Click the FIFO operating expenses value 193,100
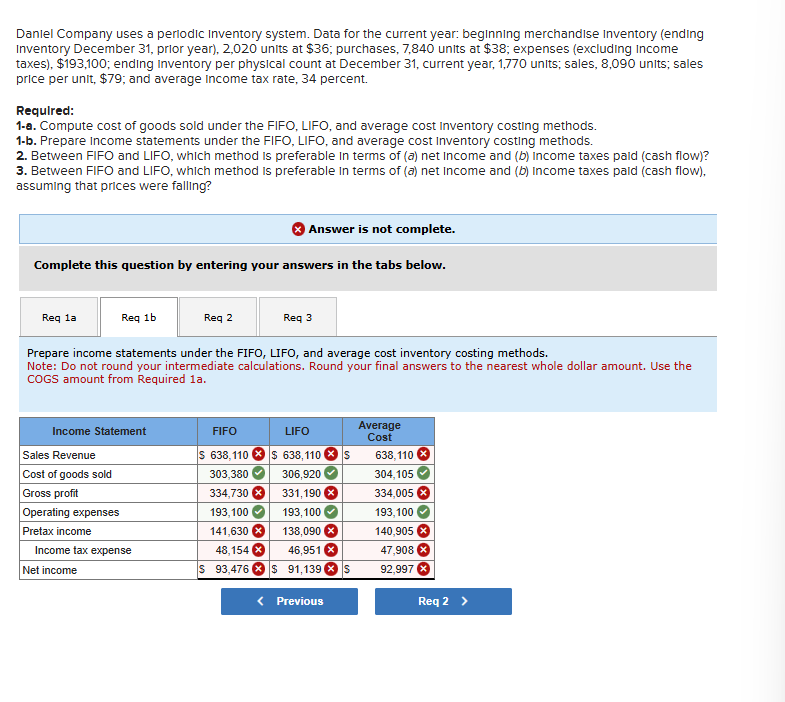The width and height of the screenshot is (785, 702). (x=229, y=512)
